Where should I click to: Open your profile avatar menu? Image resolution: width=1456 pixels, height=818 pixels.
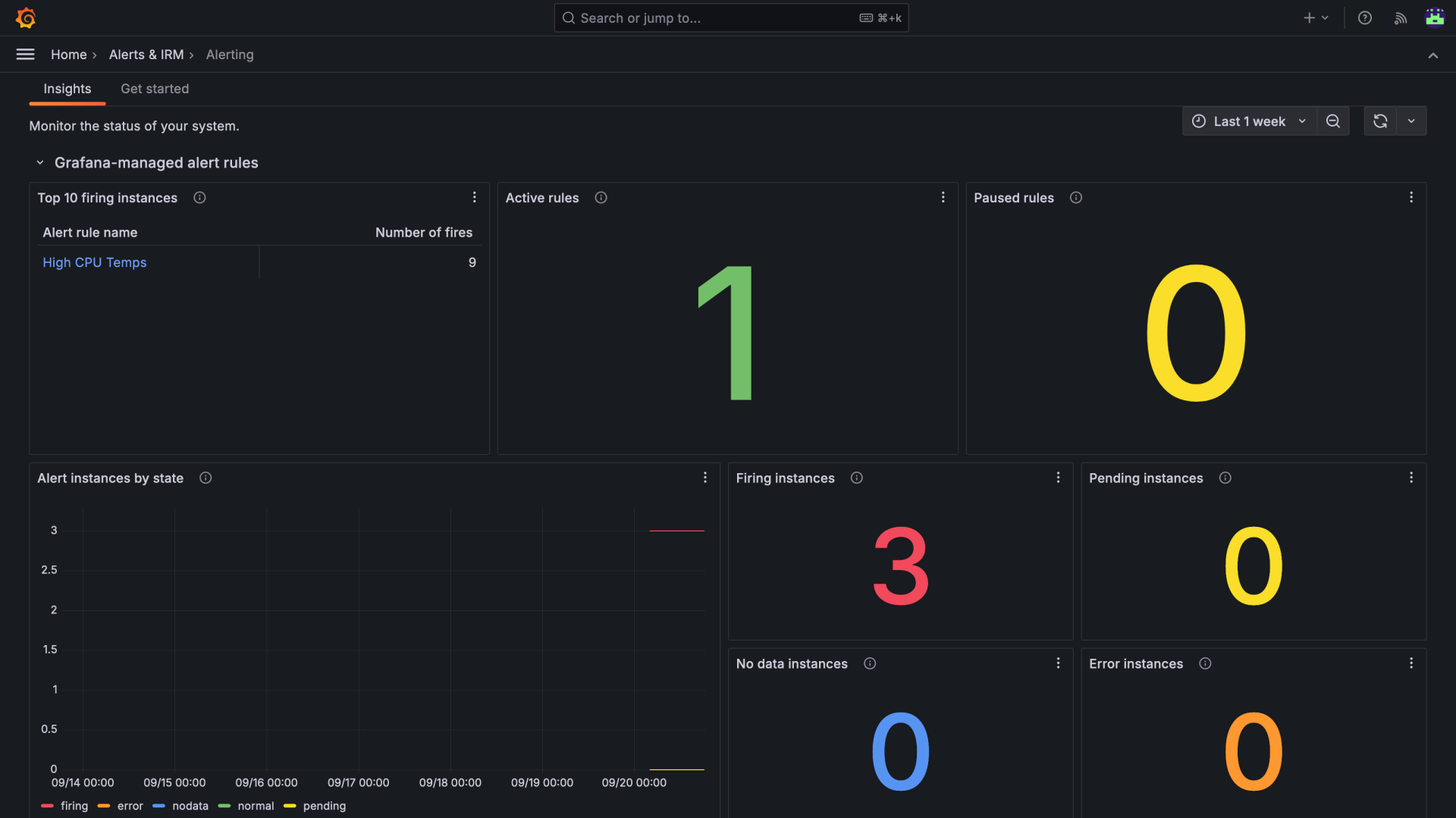pos(1435,16)
